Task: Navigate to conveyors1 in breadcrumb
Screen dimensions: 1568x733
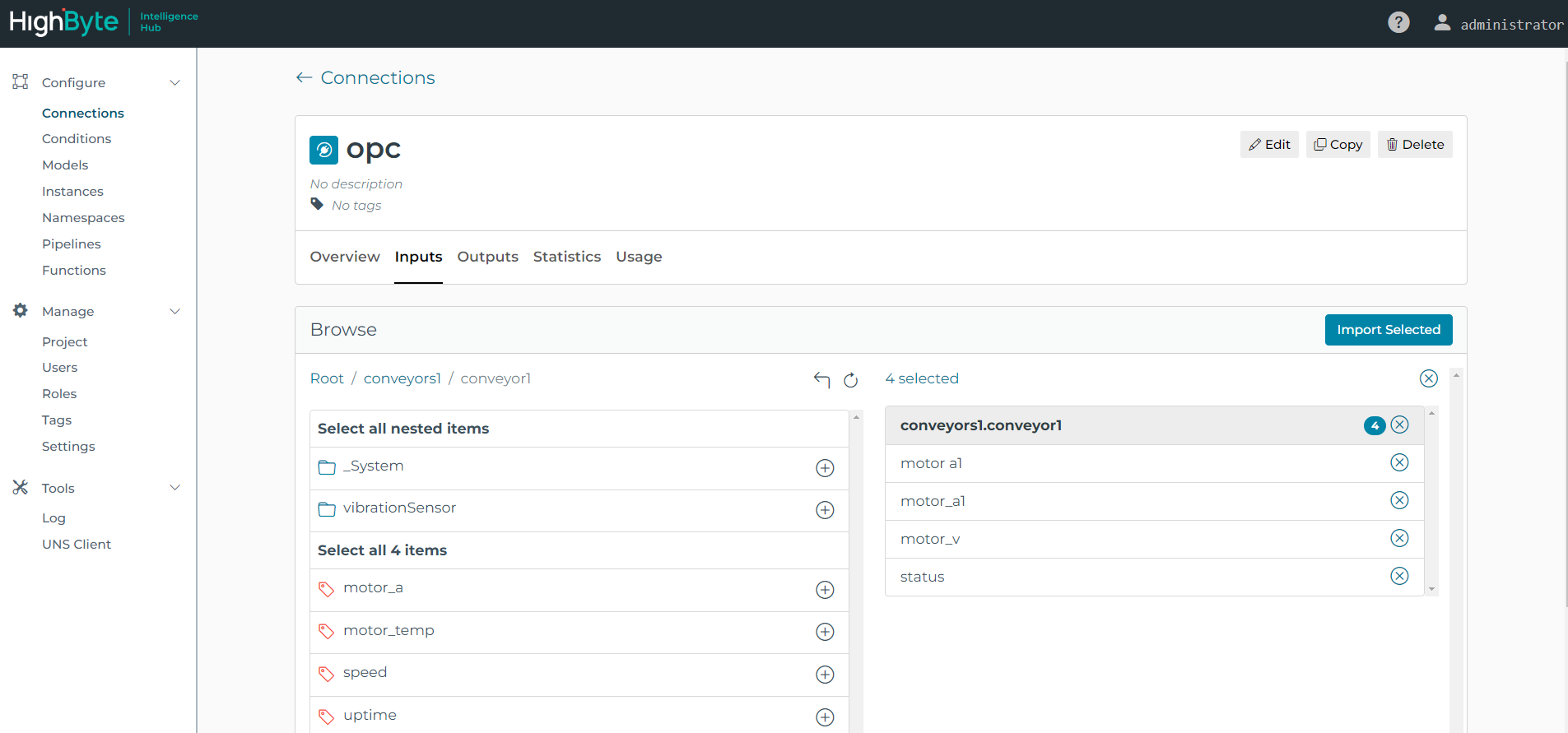Action: tap(402, 378)
